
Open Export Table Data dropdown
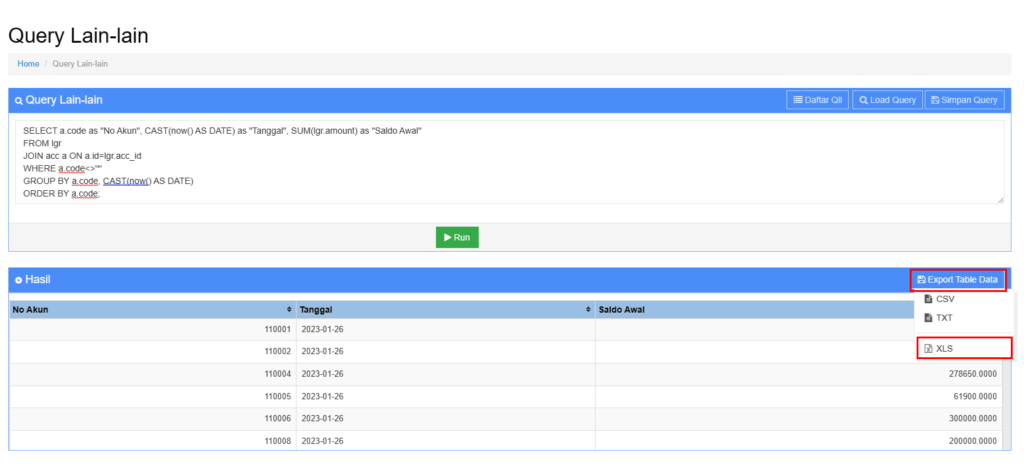coord(957,280)
